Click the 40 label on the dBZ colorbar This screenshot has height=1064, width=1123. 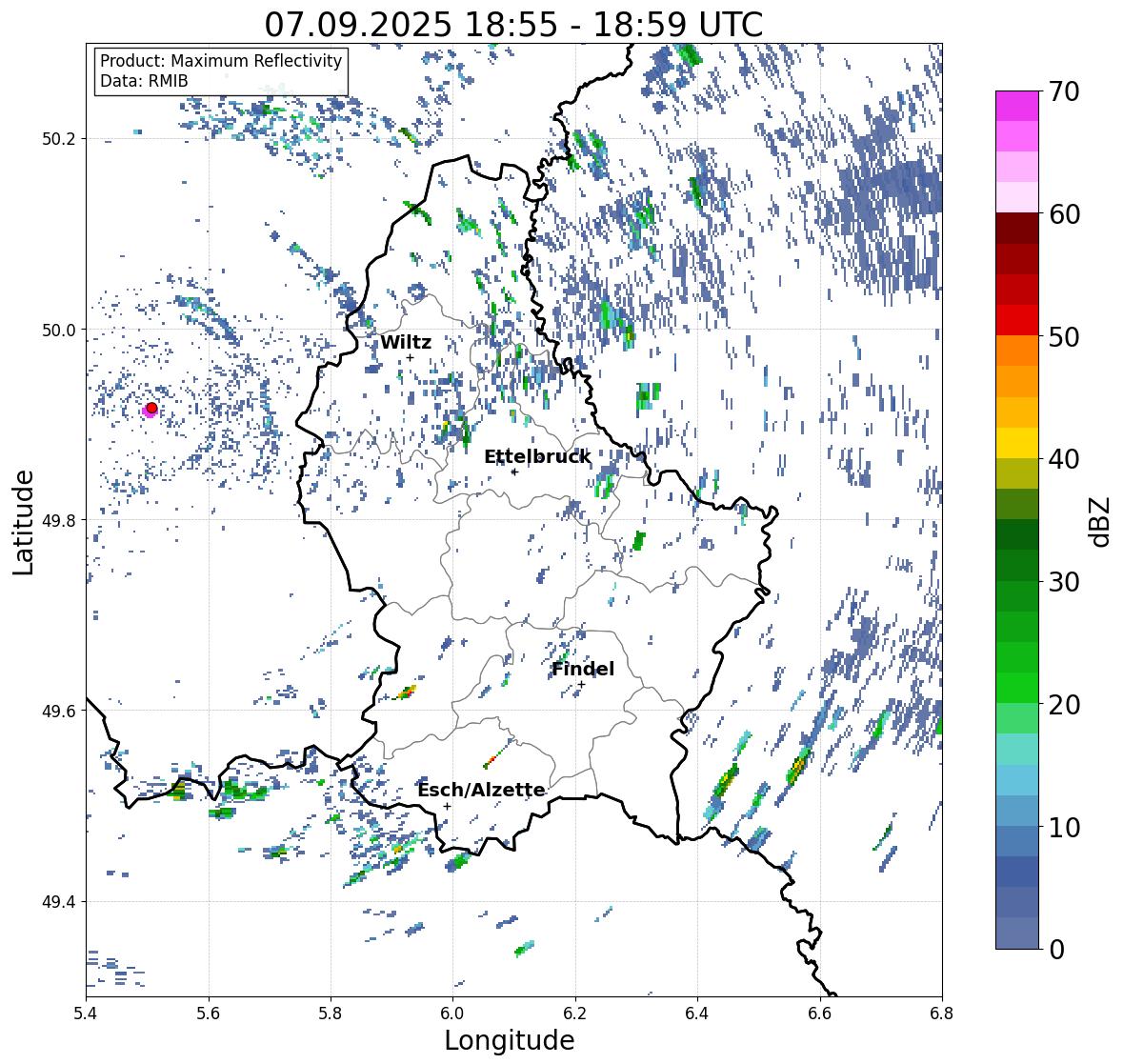tap(1064, 459)
